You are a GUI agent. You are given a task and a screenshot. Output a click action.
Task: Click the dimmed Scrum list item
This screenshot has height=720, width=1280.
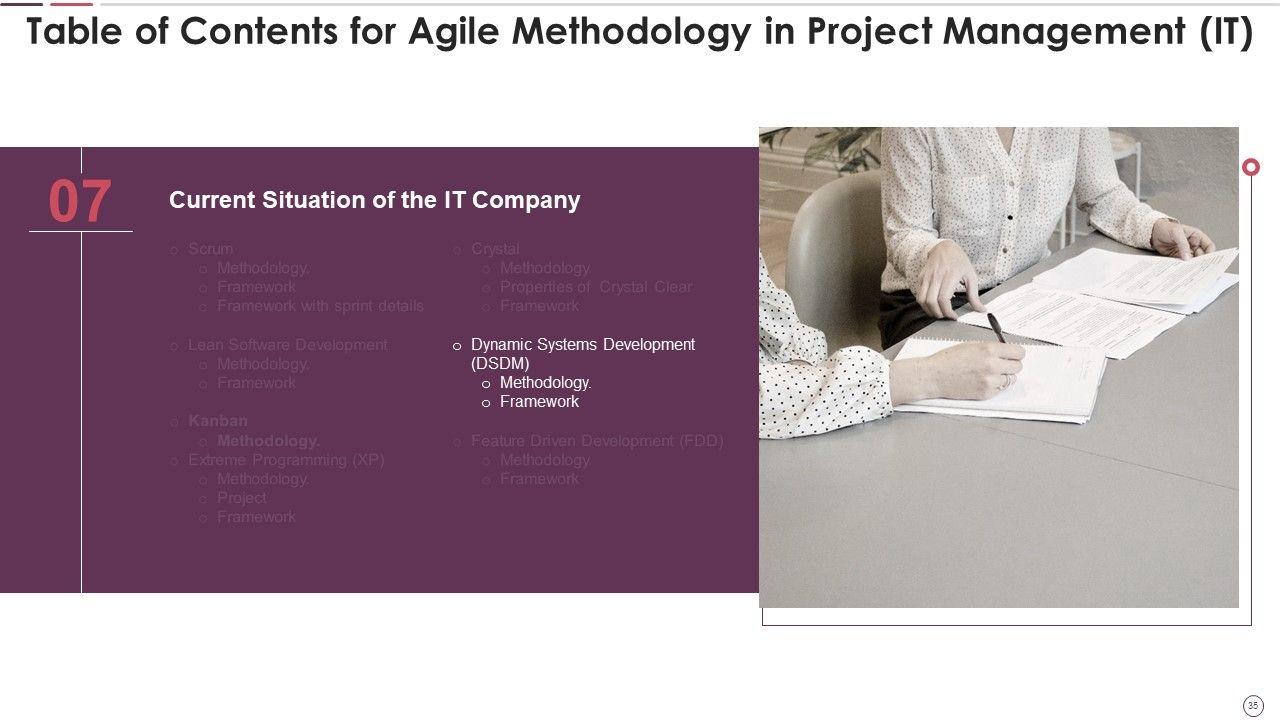(x=210, y=249)
